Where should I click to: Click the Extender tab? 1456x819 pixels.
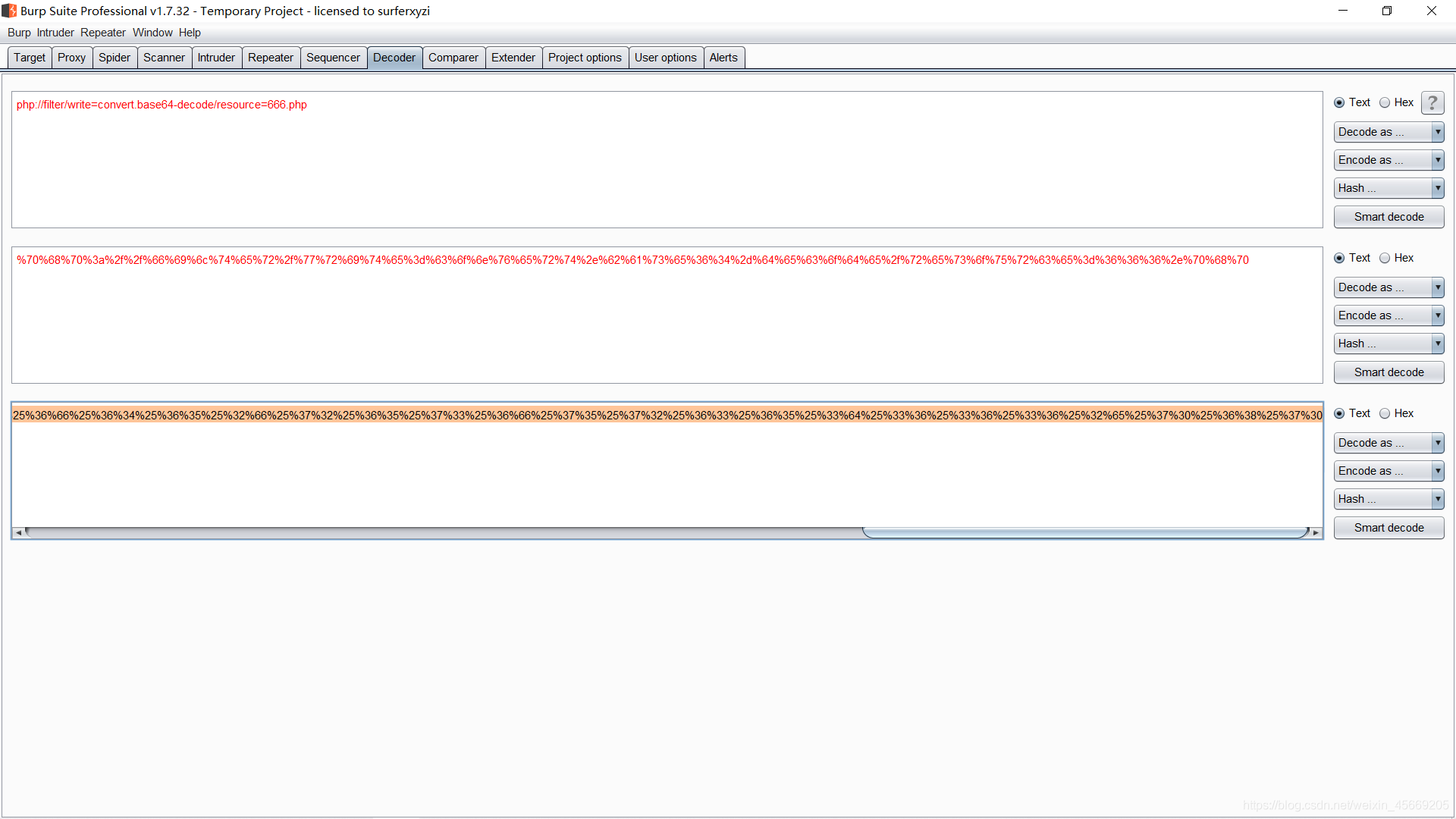512,57
